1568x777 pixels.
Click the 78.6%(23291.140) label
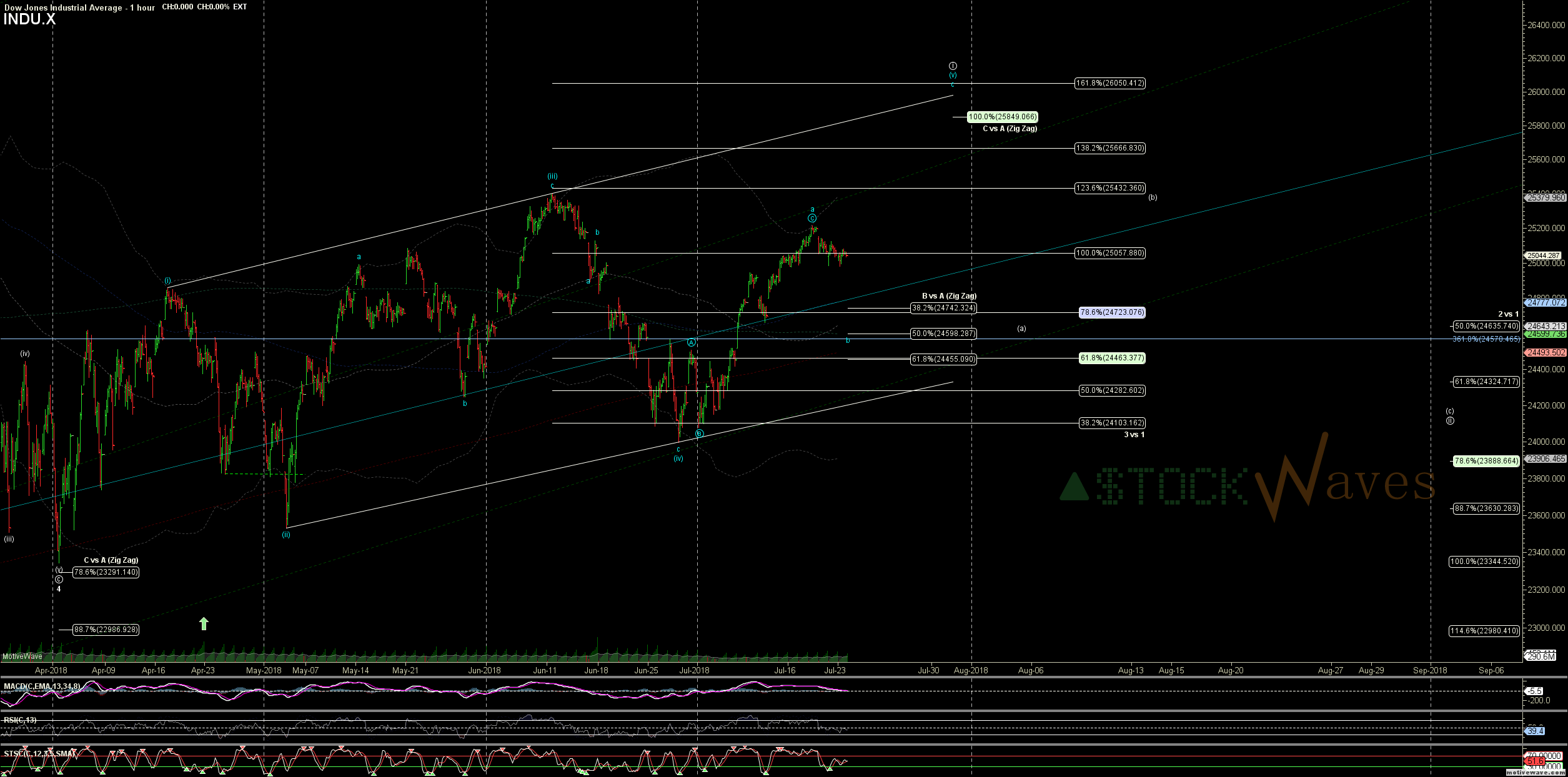(106, 572)
